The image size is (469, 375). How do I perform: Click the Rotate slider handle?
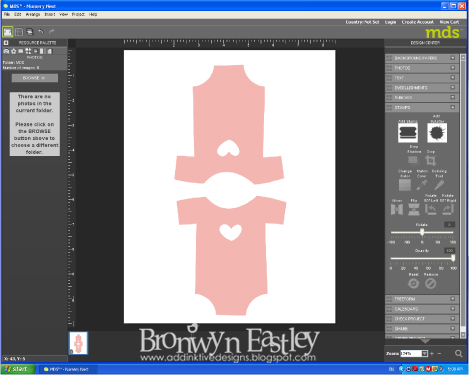(x=422, y=232)
